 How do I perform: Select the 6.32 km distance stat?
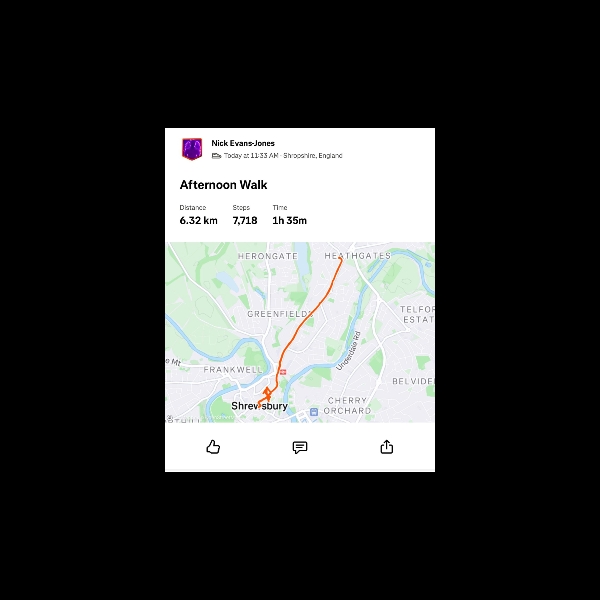coord(199,220)
